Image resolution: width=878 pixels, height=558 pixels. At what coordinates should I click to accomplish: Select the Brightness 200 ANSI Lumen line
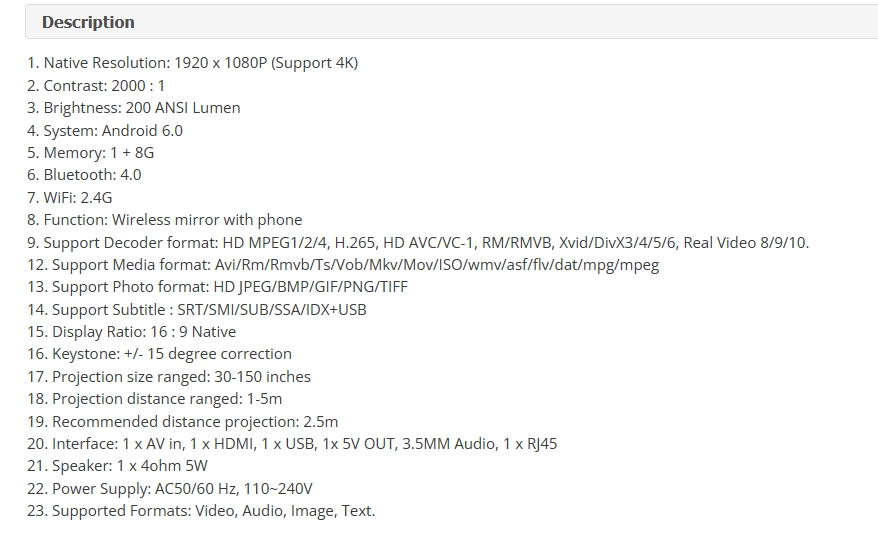pos(134,107)
